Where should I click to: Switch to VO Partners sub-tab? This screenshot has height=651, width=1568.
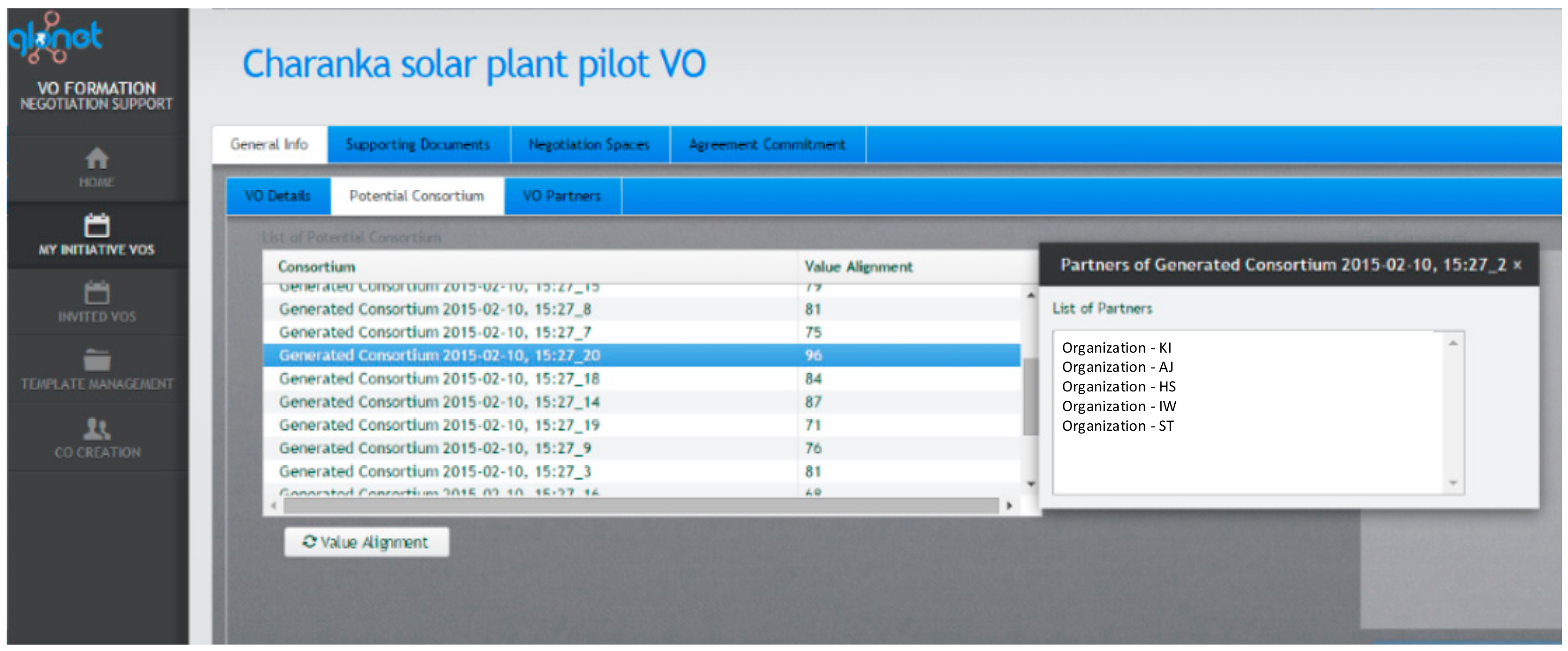[561, 196]
